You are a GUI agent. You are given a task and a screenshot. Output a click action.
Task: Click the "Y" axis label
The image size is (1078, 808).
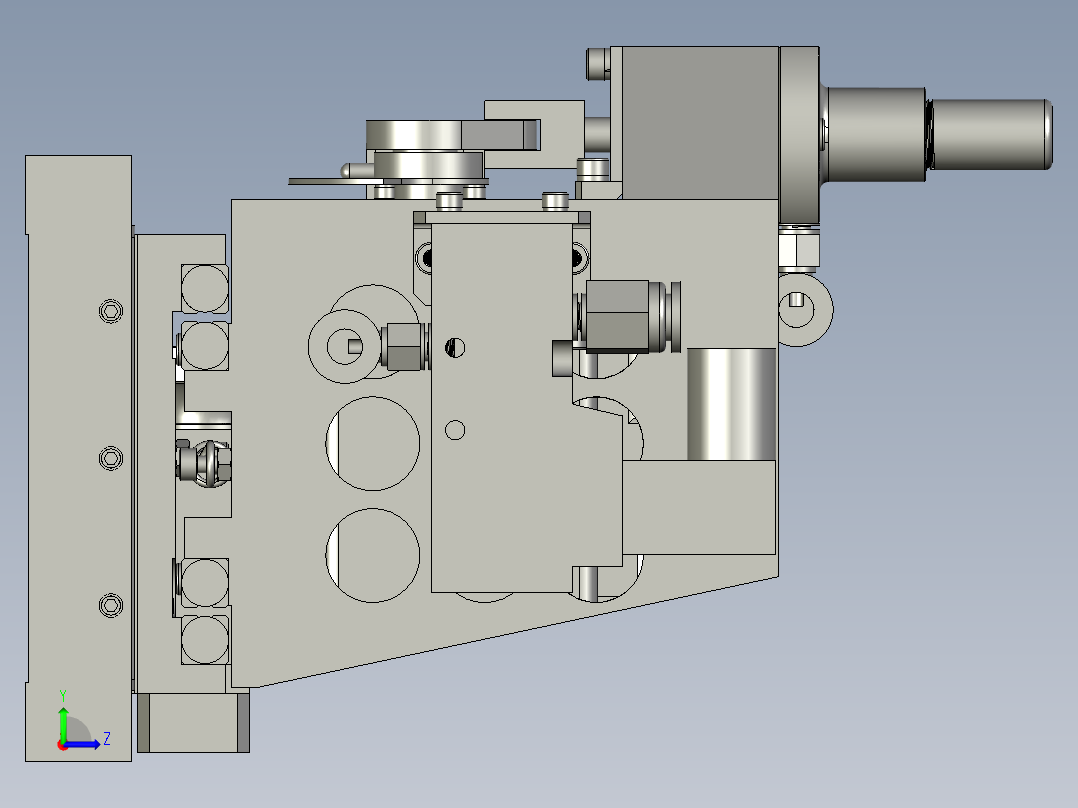click(x=63, y=696)
